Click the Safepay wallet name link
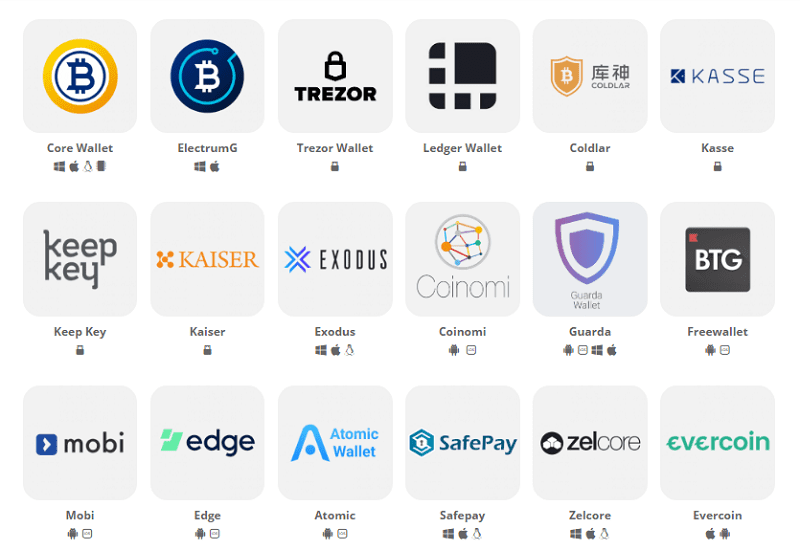 coord(462,516)
